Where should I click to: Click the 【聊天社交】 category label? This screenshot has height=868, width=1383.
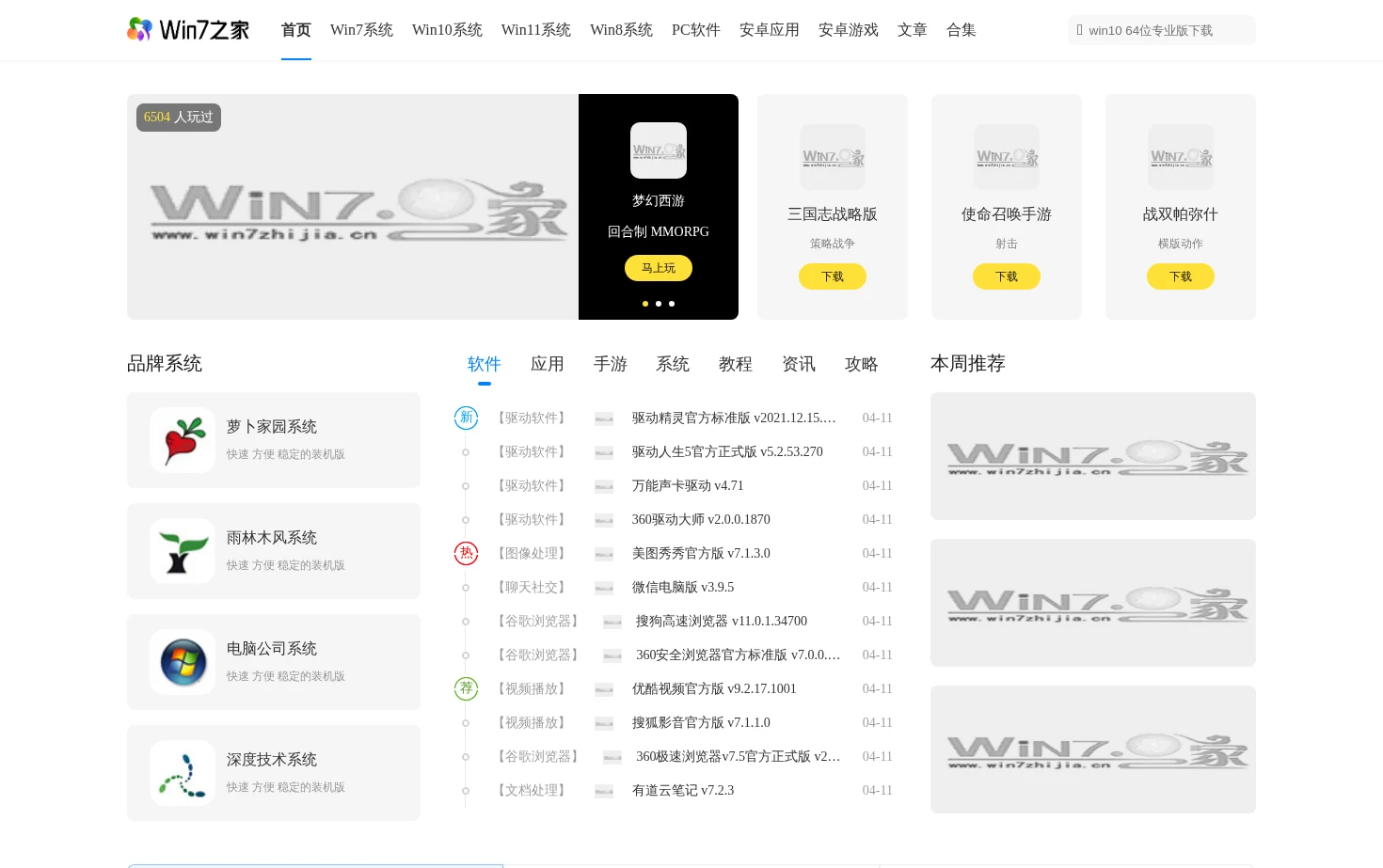pos(532,587)
